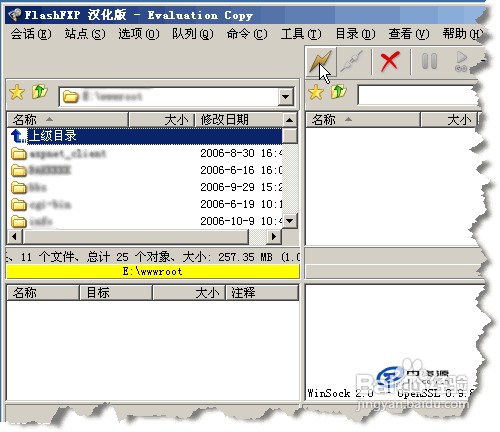Click queue 目标 column header
The image size is (500, 432).
[x=116, y=293]
